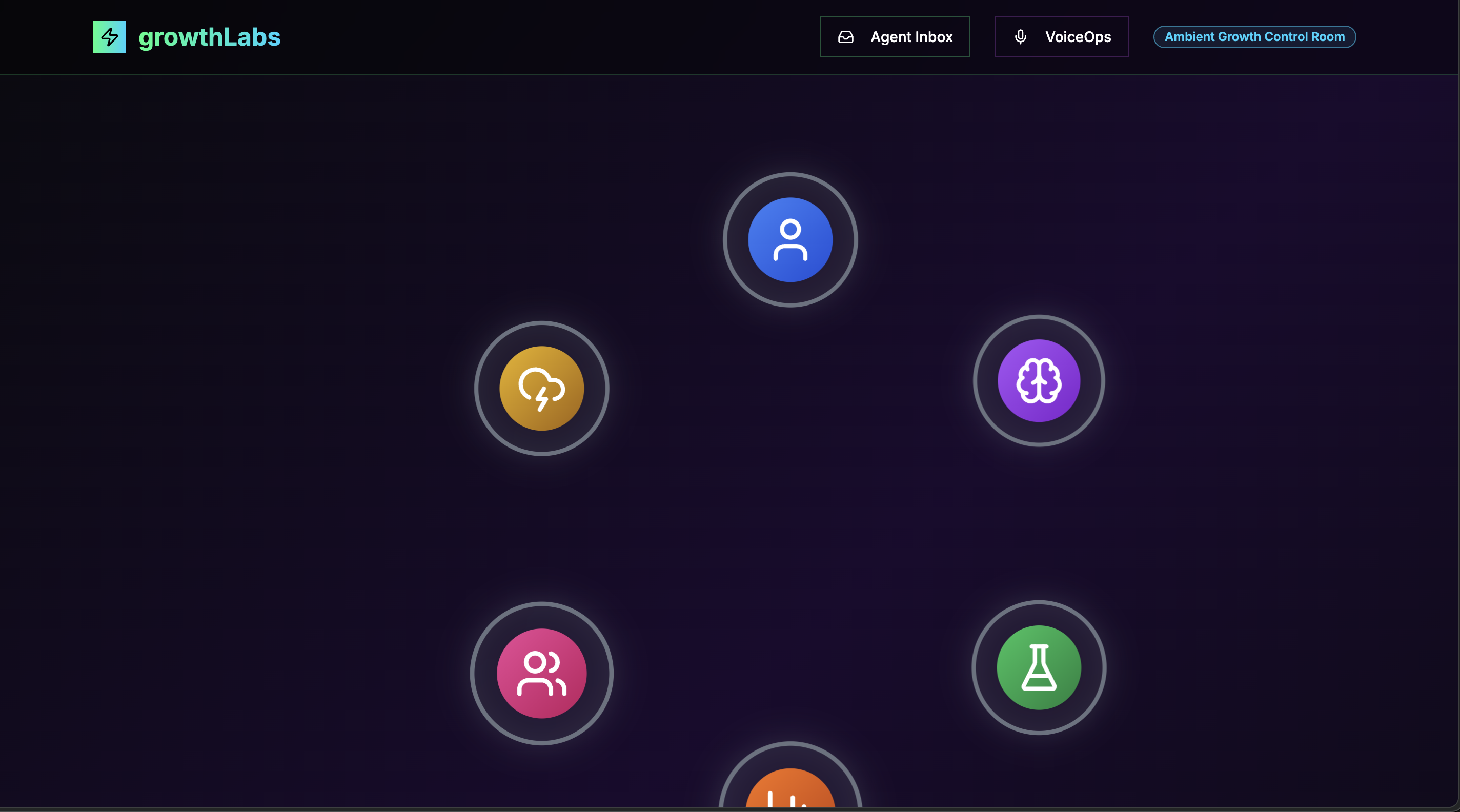Click the Ambient Growth Control Room badge

click(1254, 37)
